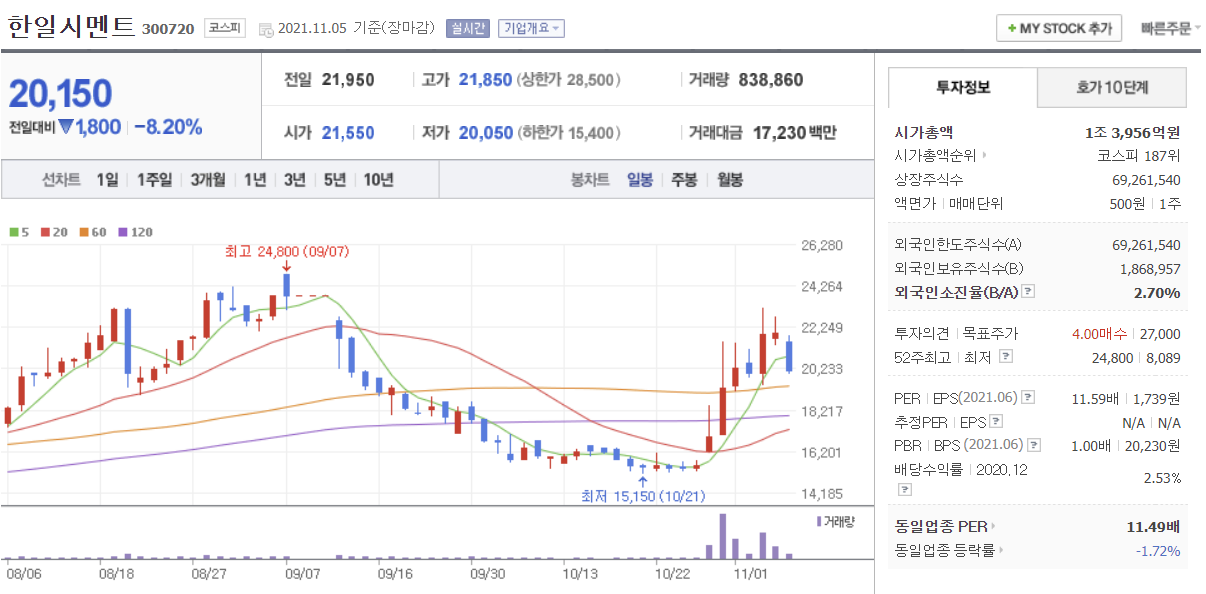The image size is (1206, 594).
Task: Select the 주봉 candlestick chart
Action: tap(684, 180)
